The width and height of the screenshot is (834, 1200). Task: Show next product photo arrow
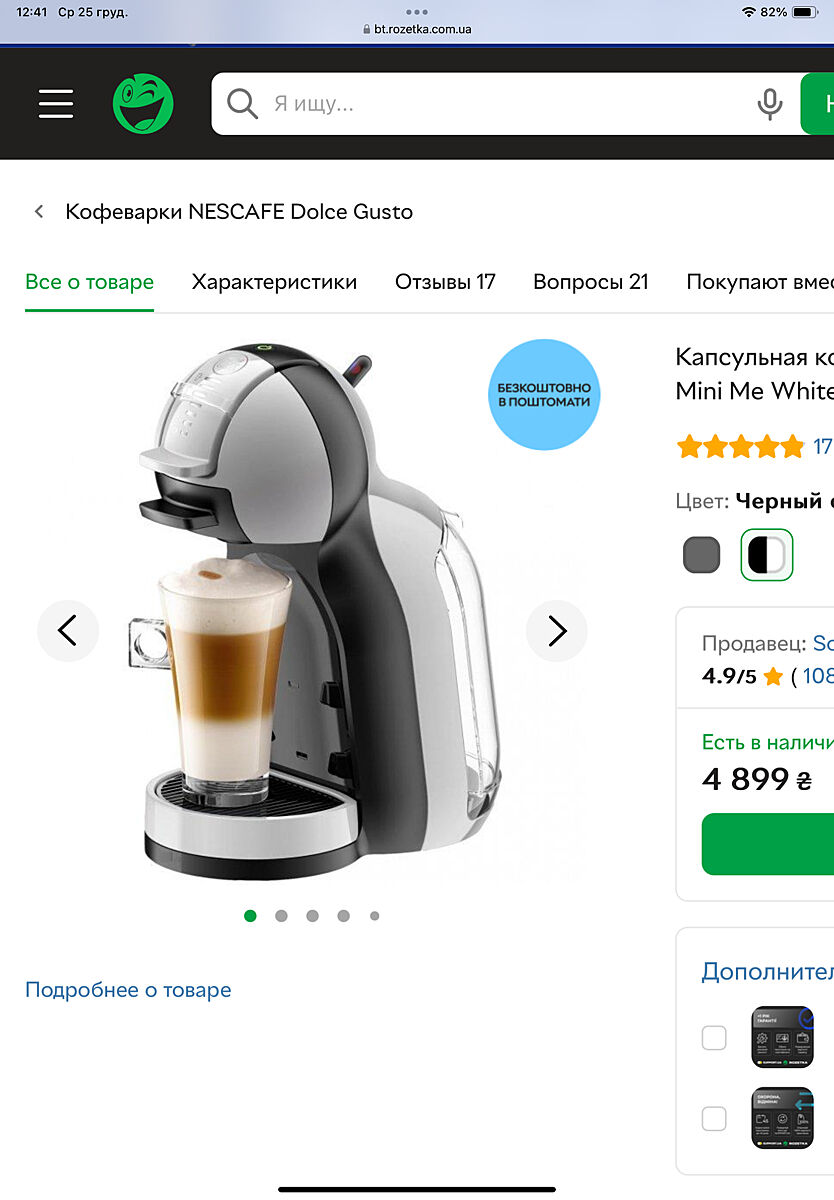coord(557,631)
